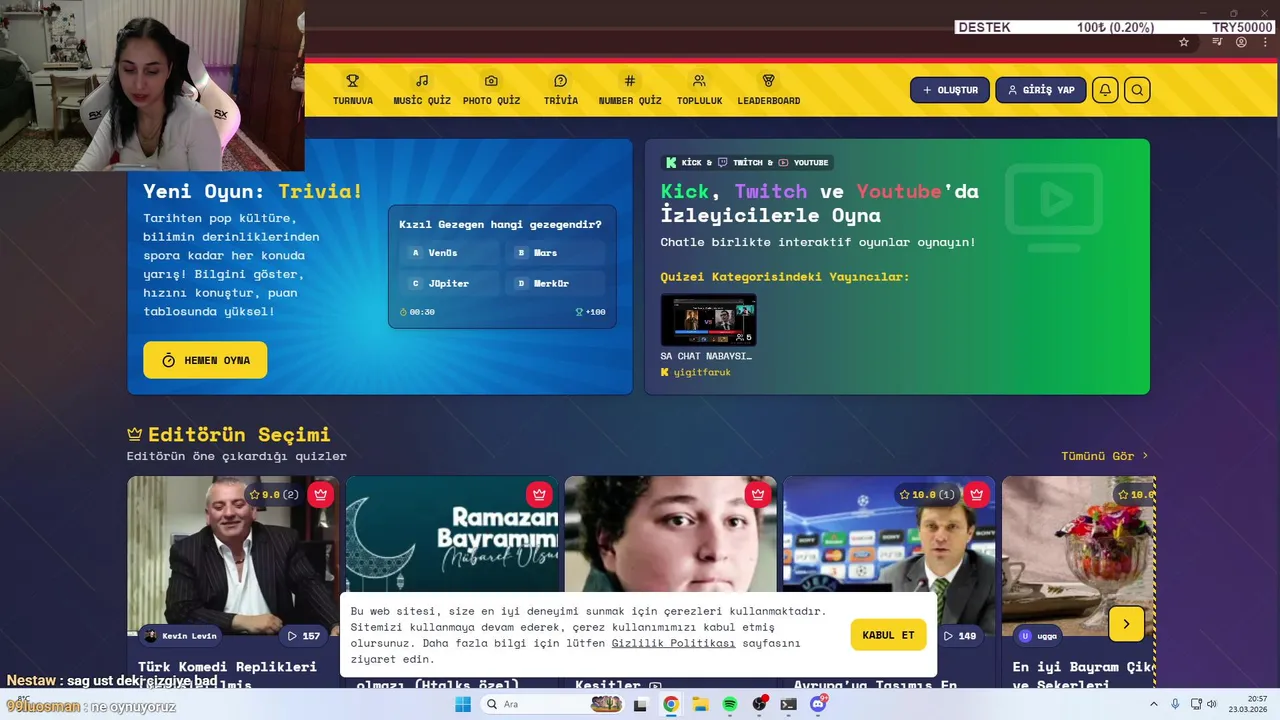
Task: Open yigitfaruk streamer name
Action: pyautogui.click(x=702, y=372)
